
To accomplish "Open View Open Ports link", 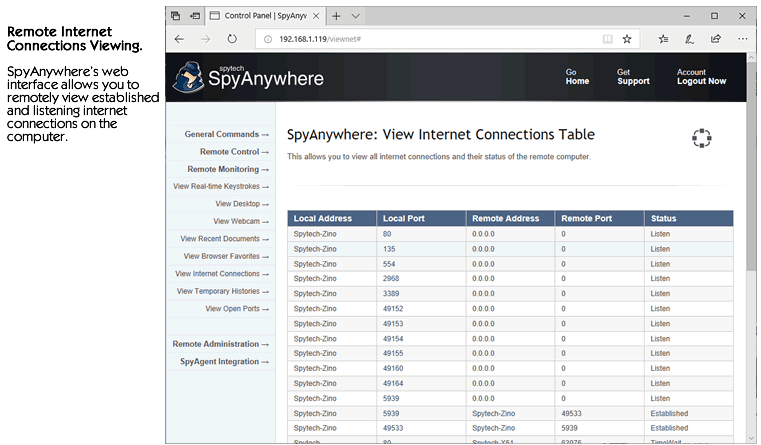I will pyautogui.click(x=236, y=309).
